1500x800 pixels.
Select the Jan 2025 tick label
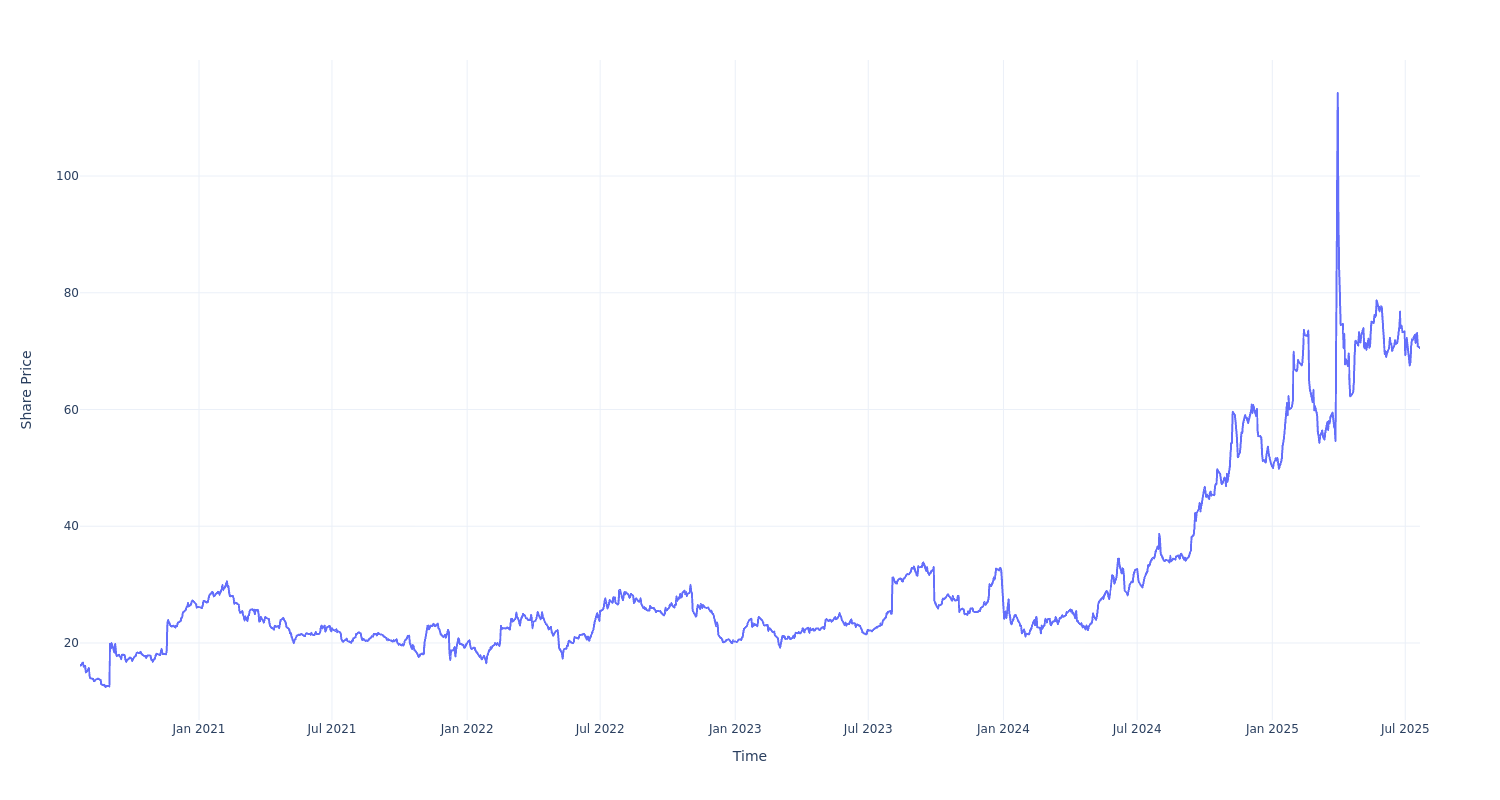coord(1272,729)
